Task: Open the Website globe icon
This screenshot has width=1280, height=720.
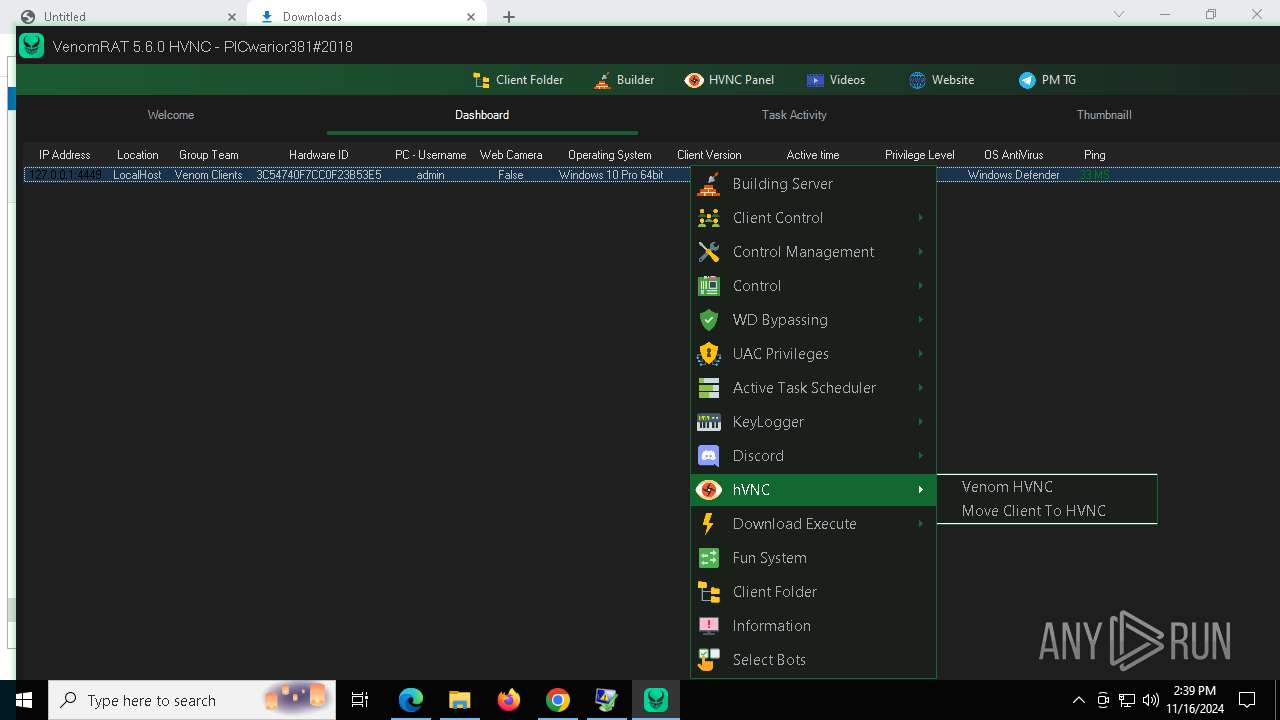Action: click(x=917, y=80)
